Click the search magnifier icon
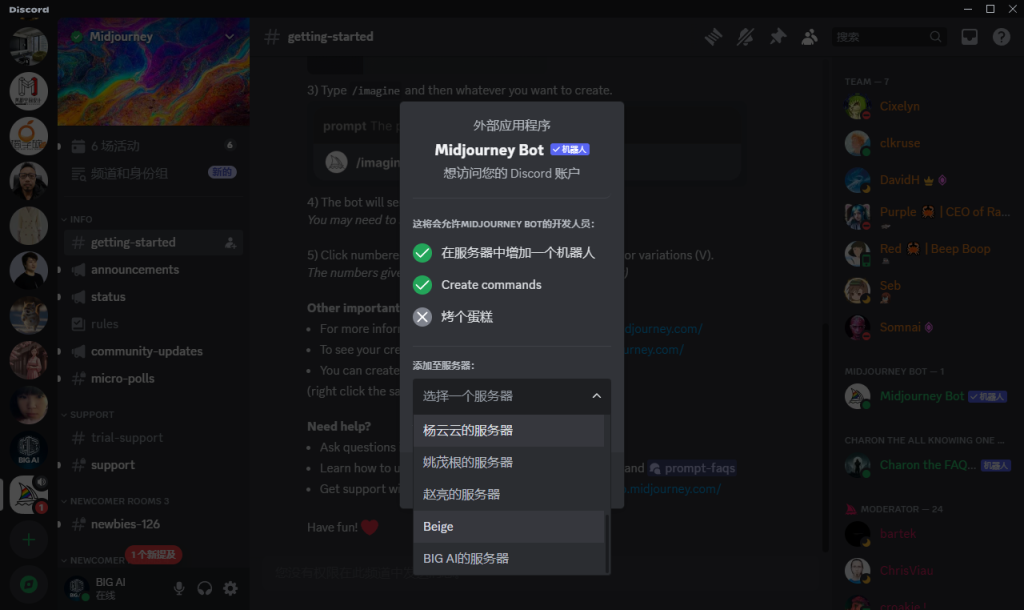Screen dimensions: 1024x610 [935, 37]
